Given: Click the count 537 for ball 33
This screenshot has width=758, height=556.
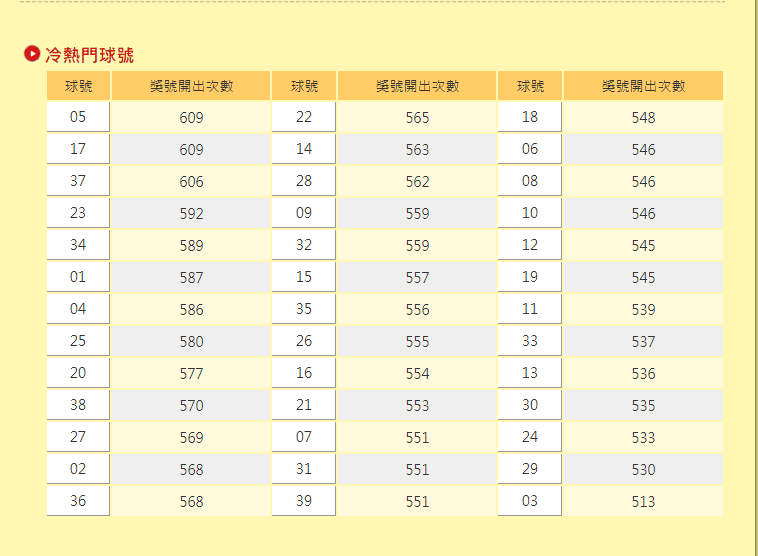Looking at the screenshot, I should point(643,341).
